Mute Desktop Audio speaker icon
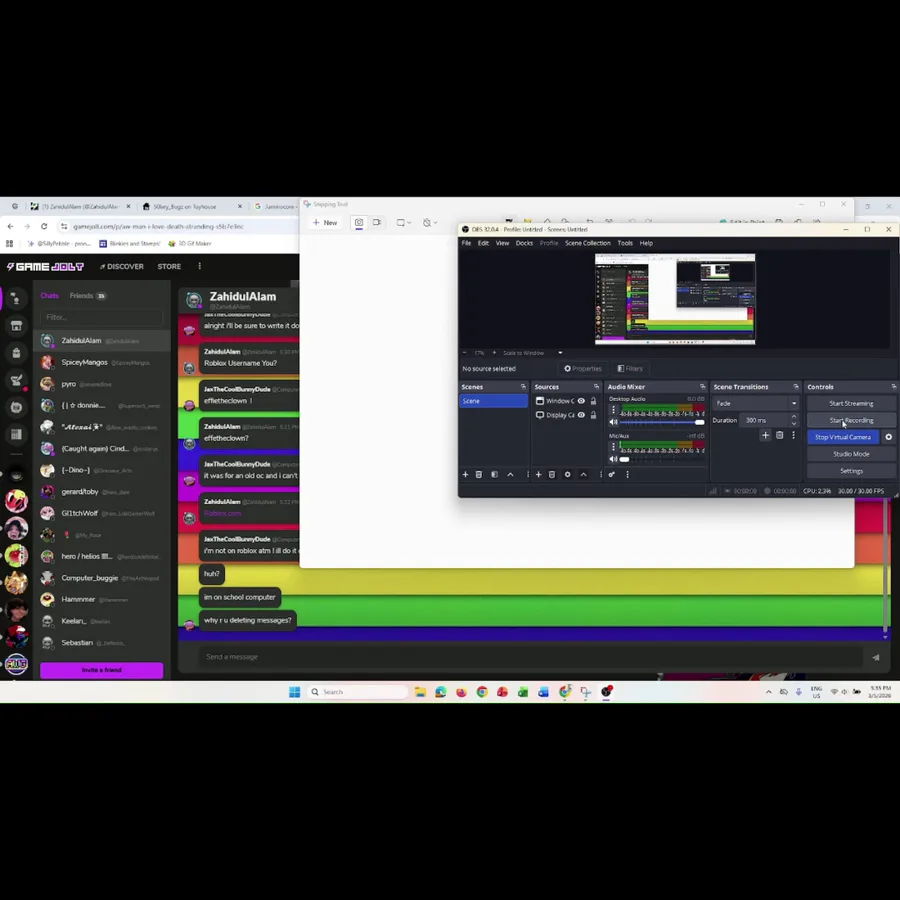The image size is (900, 900). pos(614,422)
